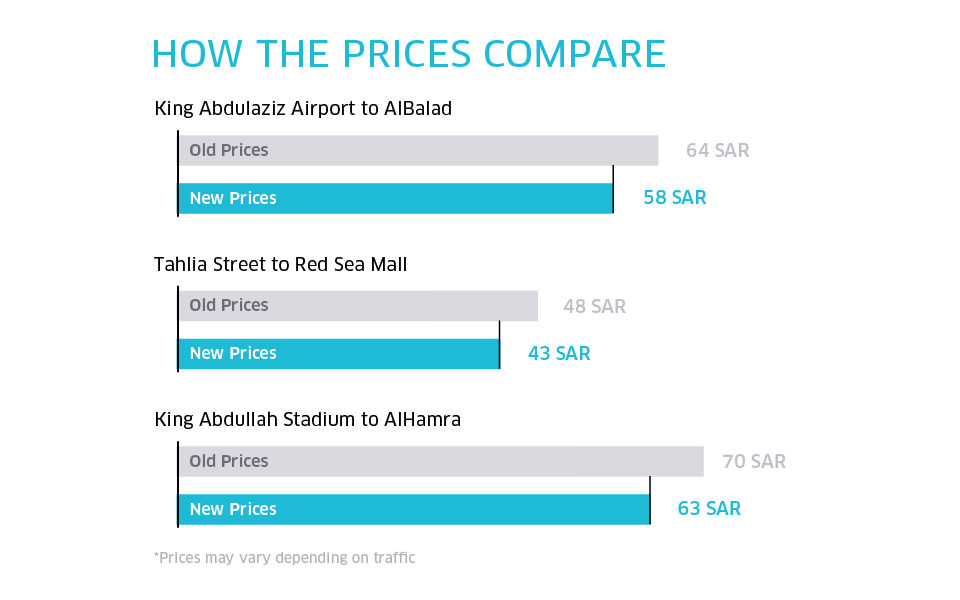Click the black vertical axis line of the Tahlia chart
The image size is (960, 600).
point(178,330)
